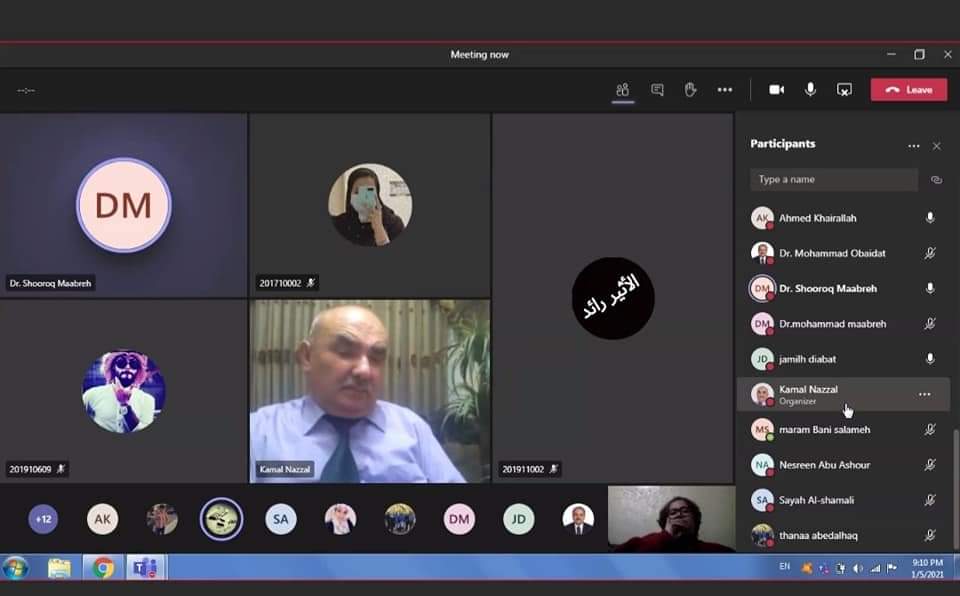Show the +12 additional participants
960x596 pixels.
pyautogui.click(x=43, y=519)
